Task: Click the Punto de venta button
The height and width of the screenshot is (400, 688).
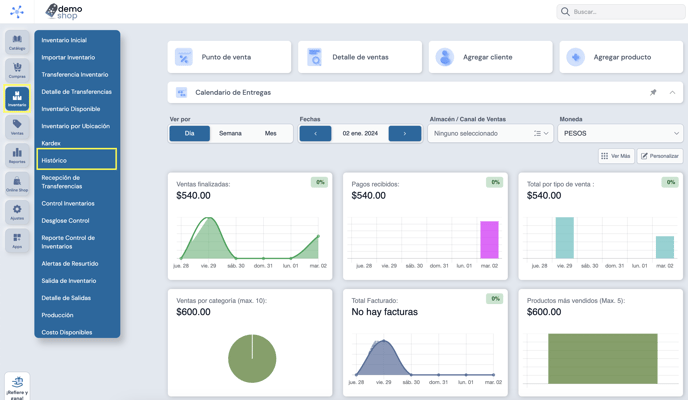Action: [229, 57]
